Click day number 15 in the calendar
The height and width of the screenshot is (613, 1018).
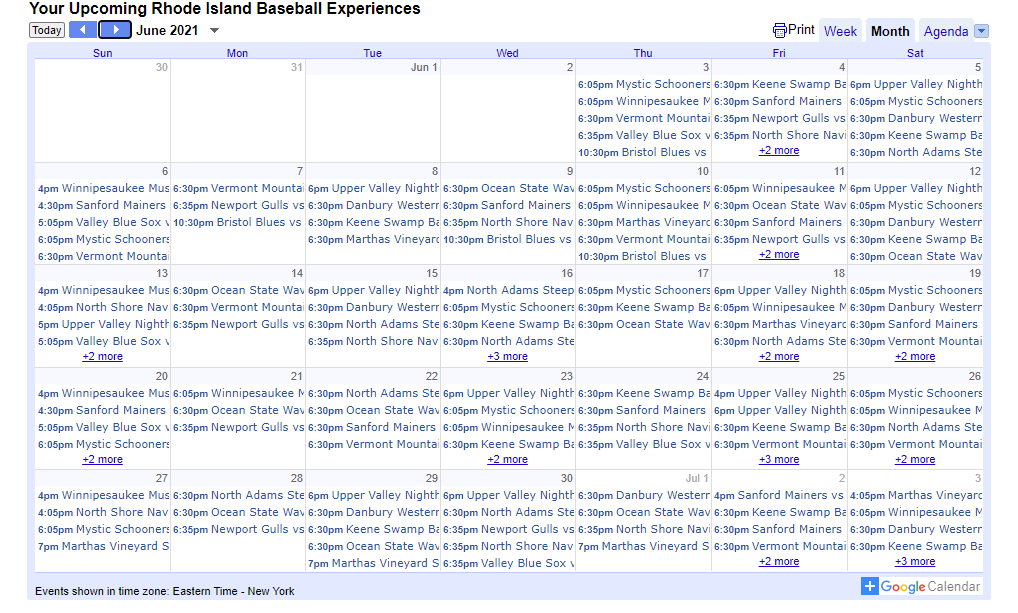point(432,274)
